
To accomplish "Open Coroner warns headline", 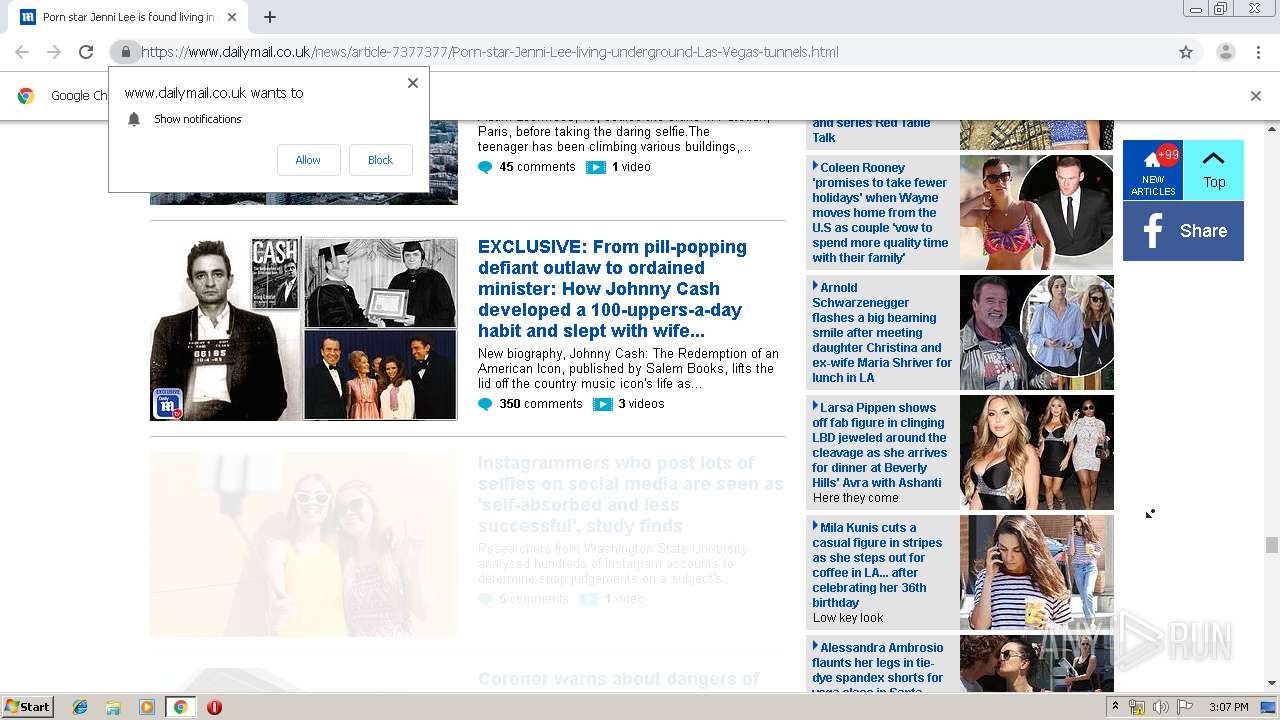I will point(618,679).
